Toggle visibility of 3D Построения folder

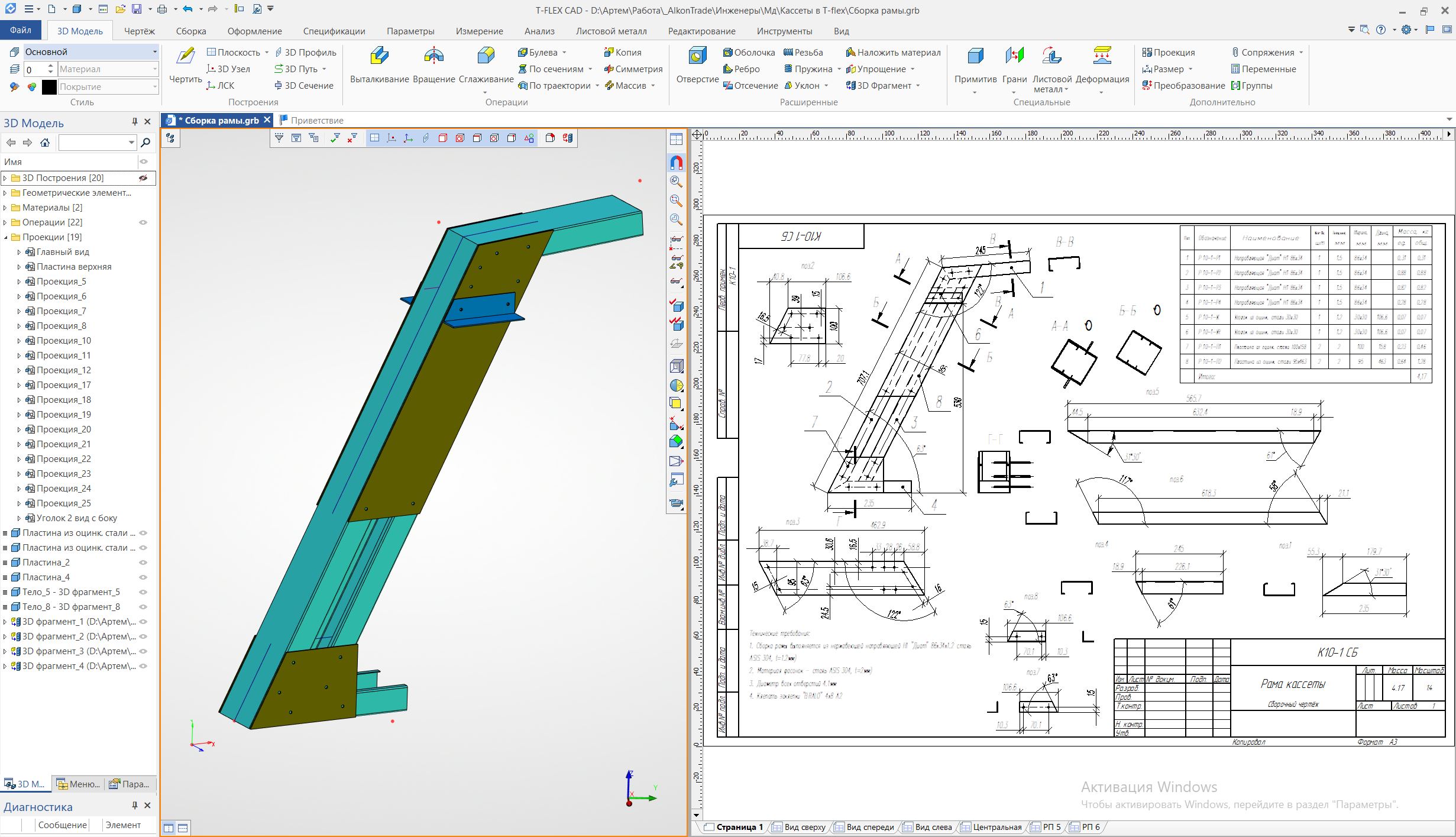point(143,178)
